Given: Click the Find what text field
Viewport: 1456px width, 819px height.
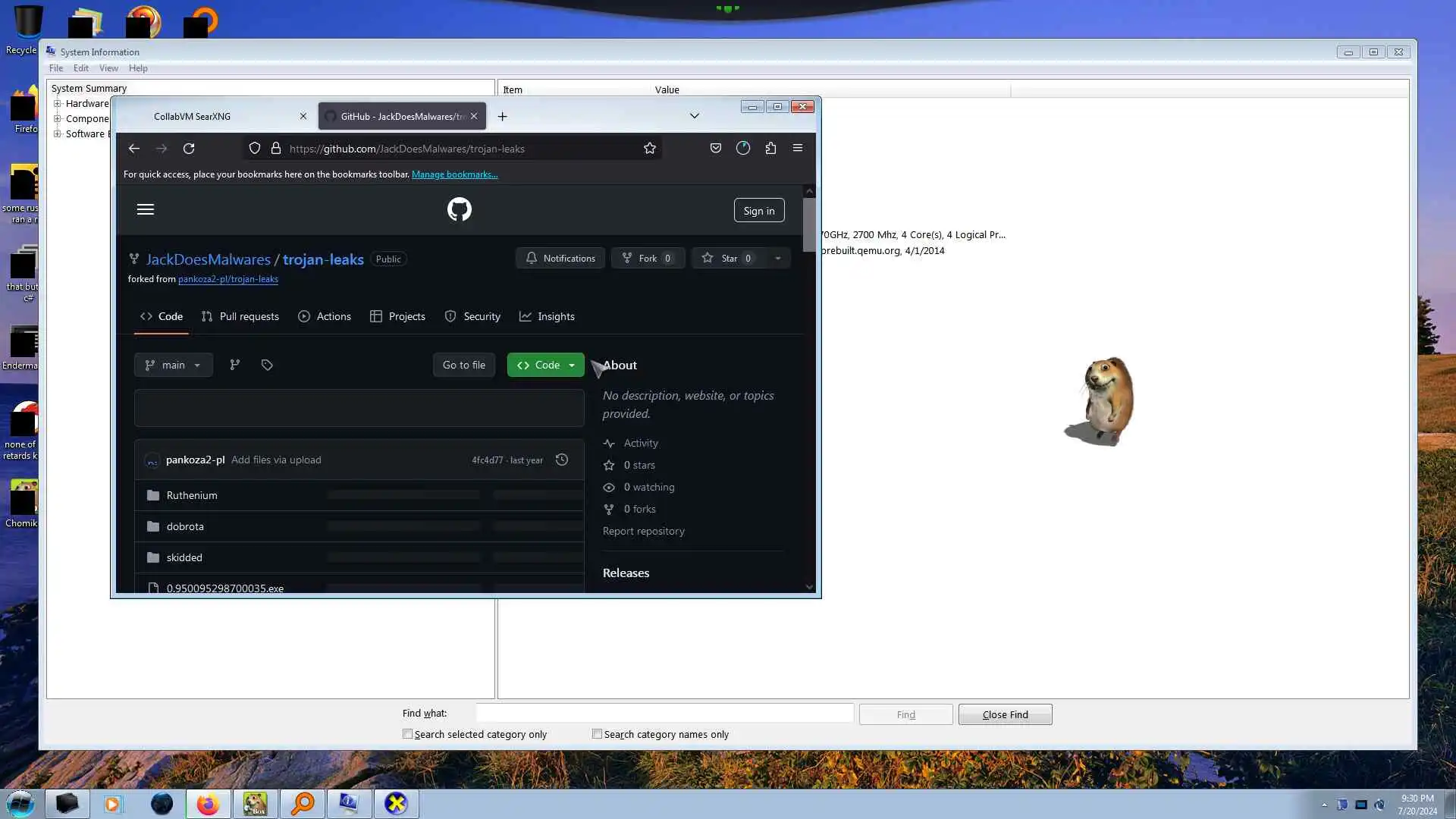Looking at the screenshot, I should point(664,714).
